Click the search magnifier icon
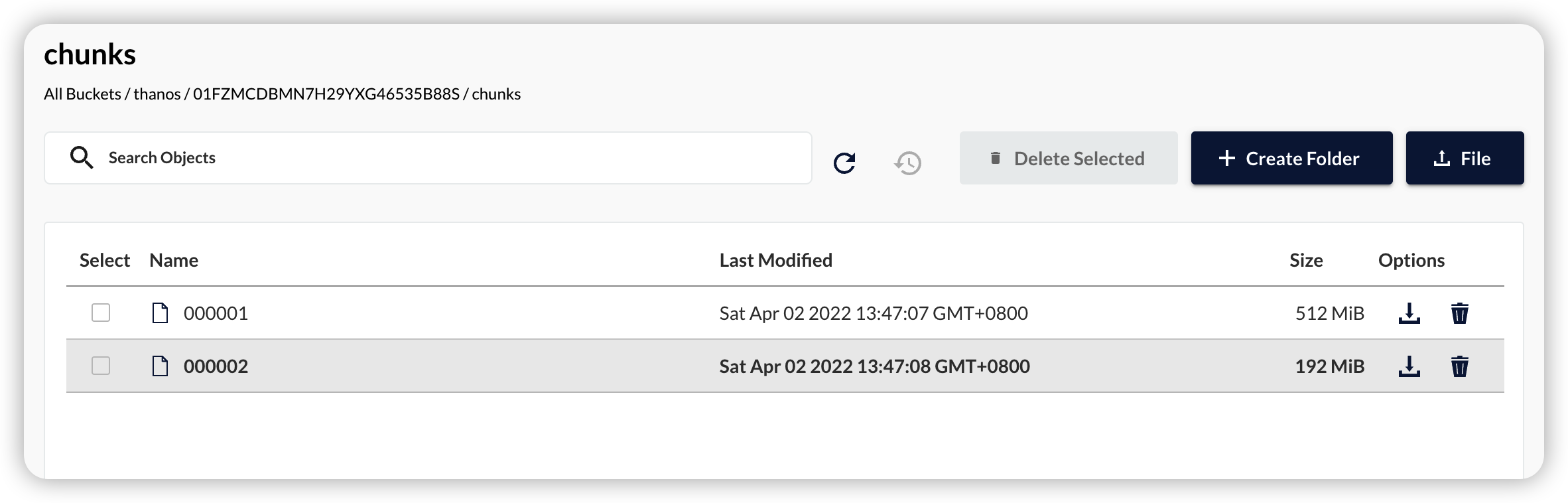 (x=81, y=157)
